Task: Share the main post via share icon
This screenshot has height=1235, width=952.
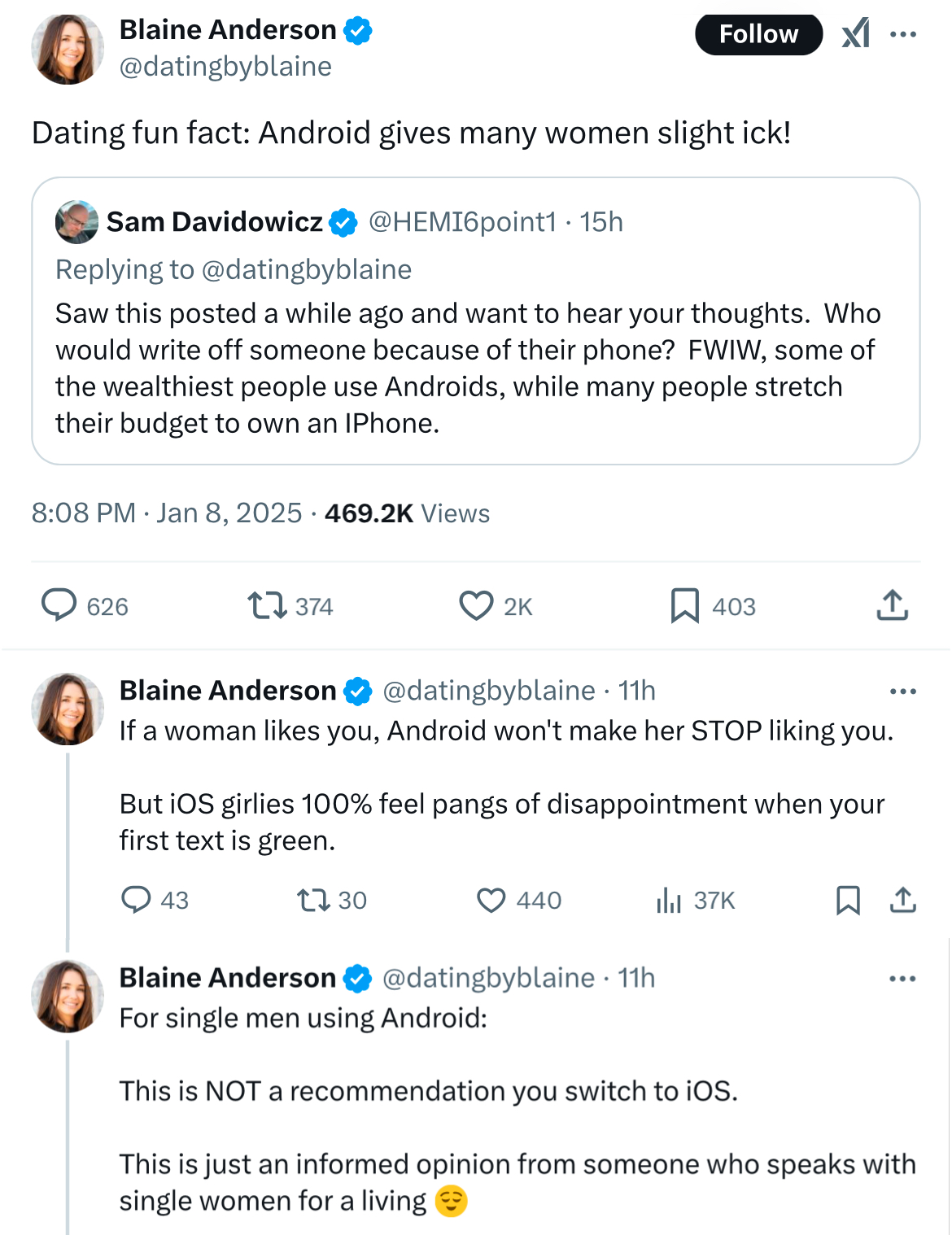Action: (x=892, y=606)
